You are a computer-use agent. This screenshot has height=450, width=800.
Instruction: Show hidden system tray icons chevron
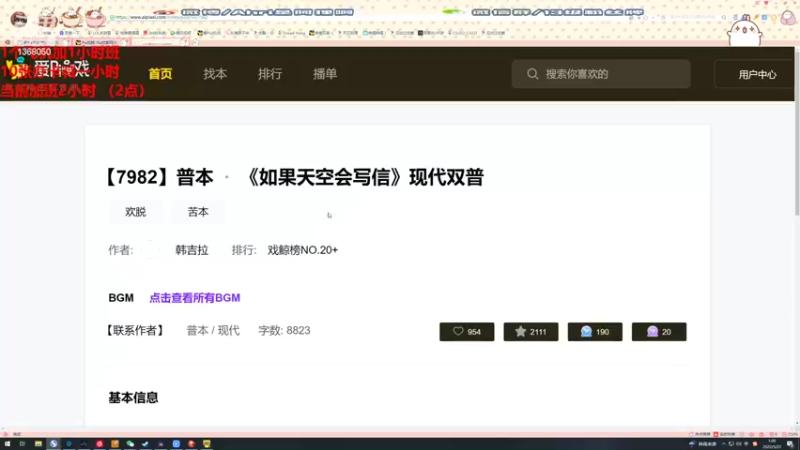(723, 444)
